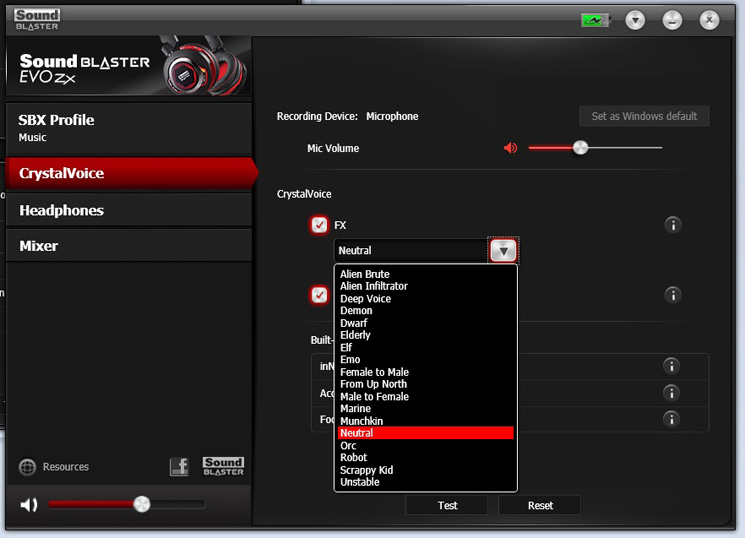Click the Test button
The height and width of the screenshot is (538, 745).
click(x=447, y=505)
